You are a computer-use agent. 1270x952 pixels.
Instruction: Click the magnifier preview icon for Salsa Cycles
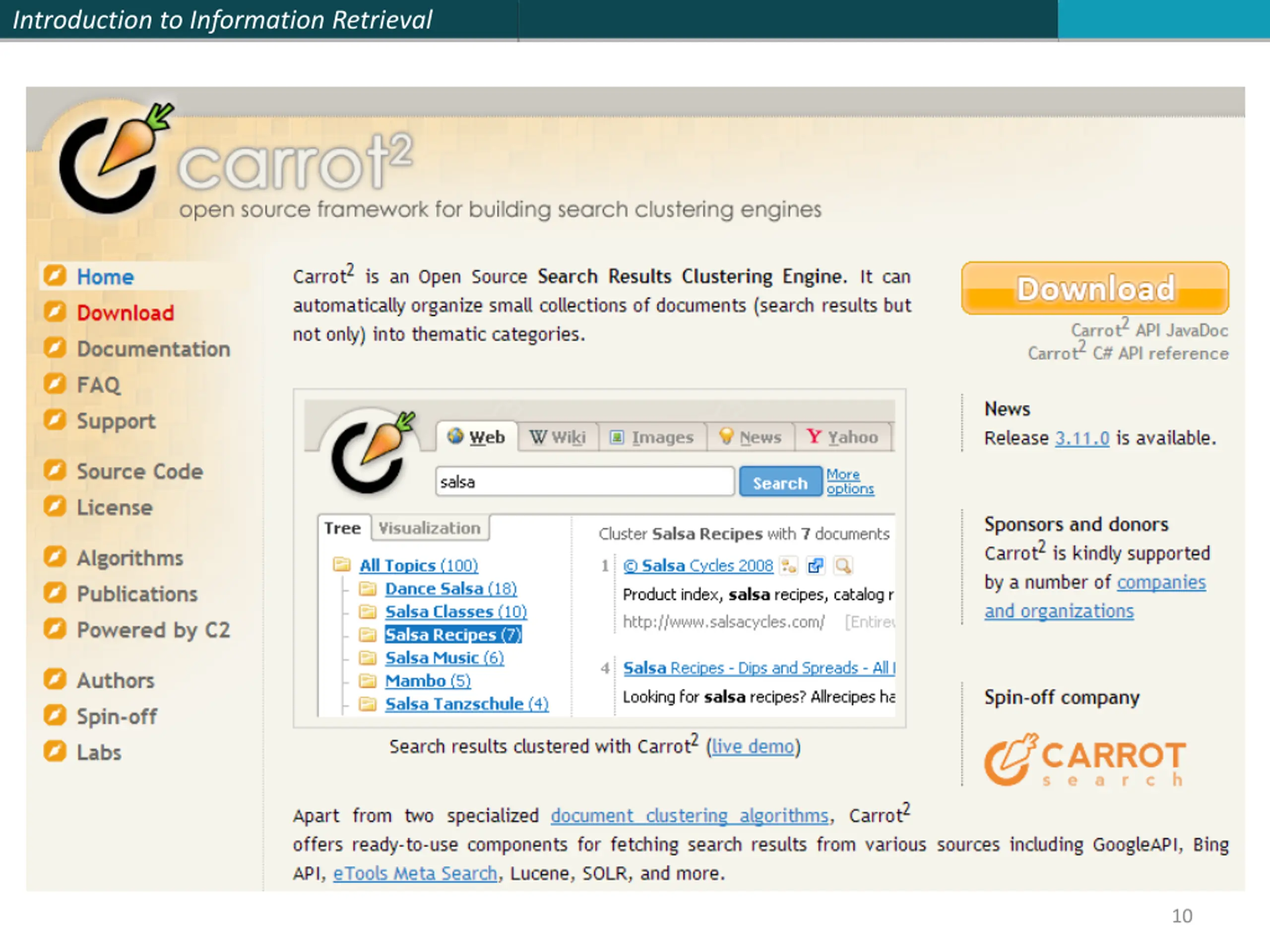point(843,566)
